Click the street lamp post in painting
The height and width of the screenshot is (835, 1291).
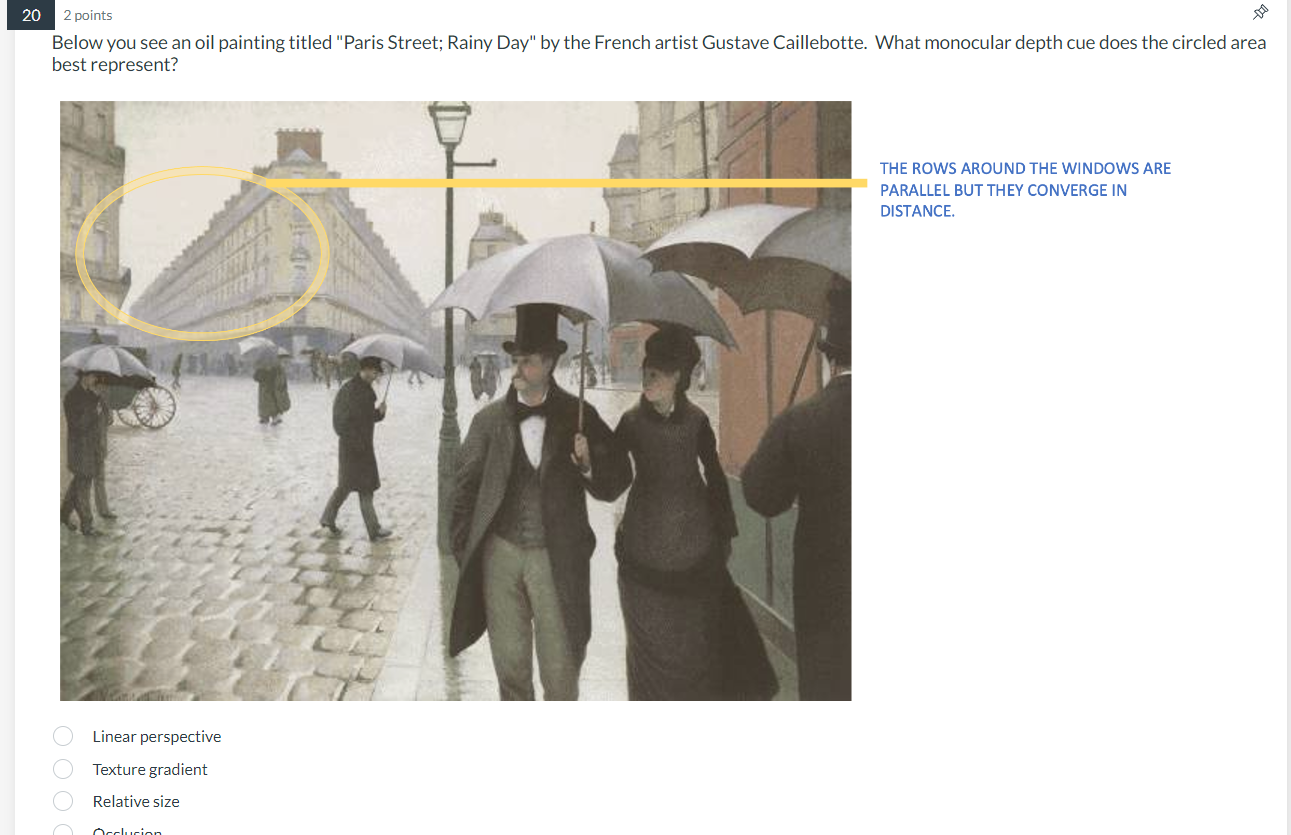tap(448, 320)
